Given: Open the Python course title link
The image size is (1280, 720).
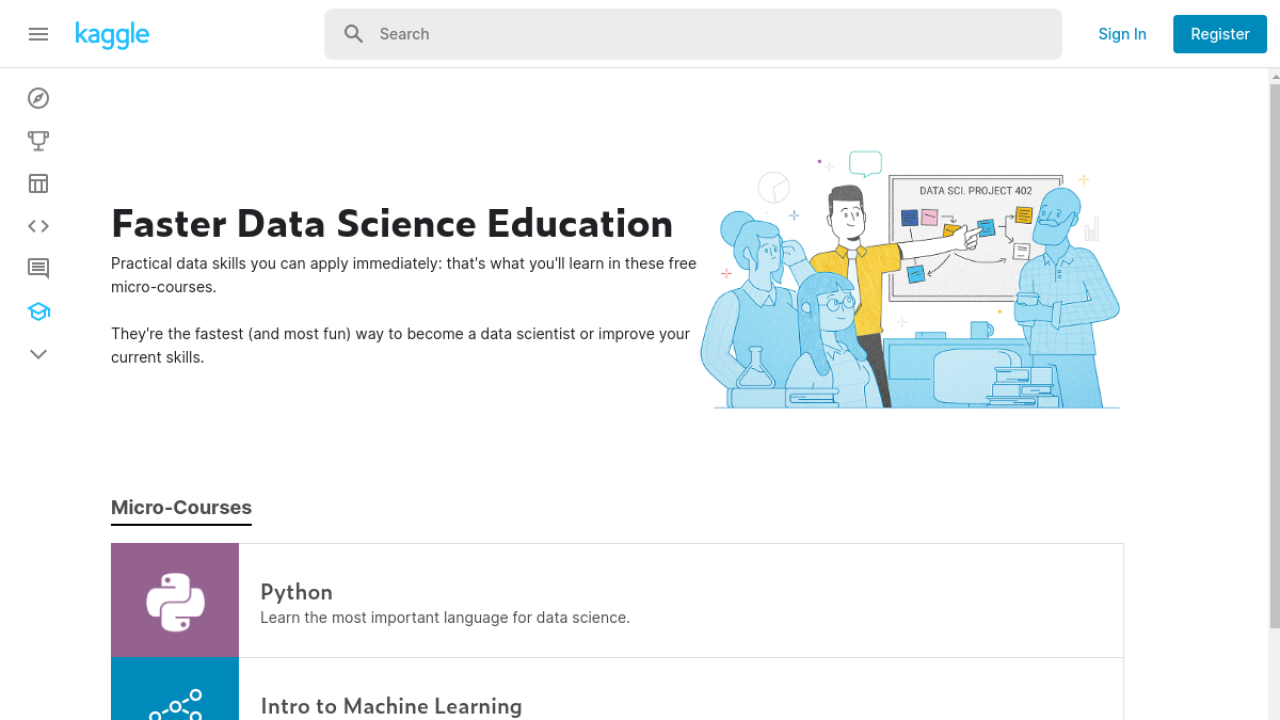Looking at the screenshot, I should [296, 592].
